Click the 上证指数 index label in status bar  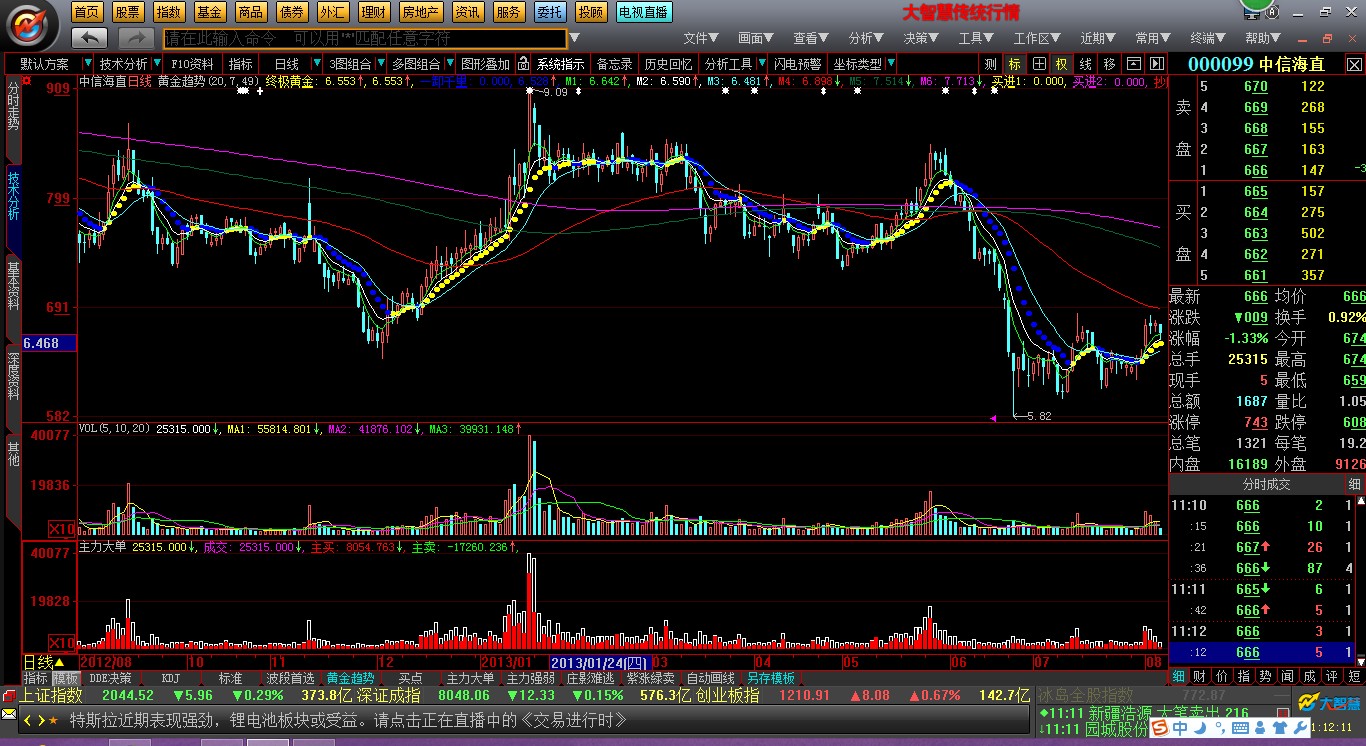coord(53,695)
